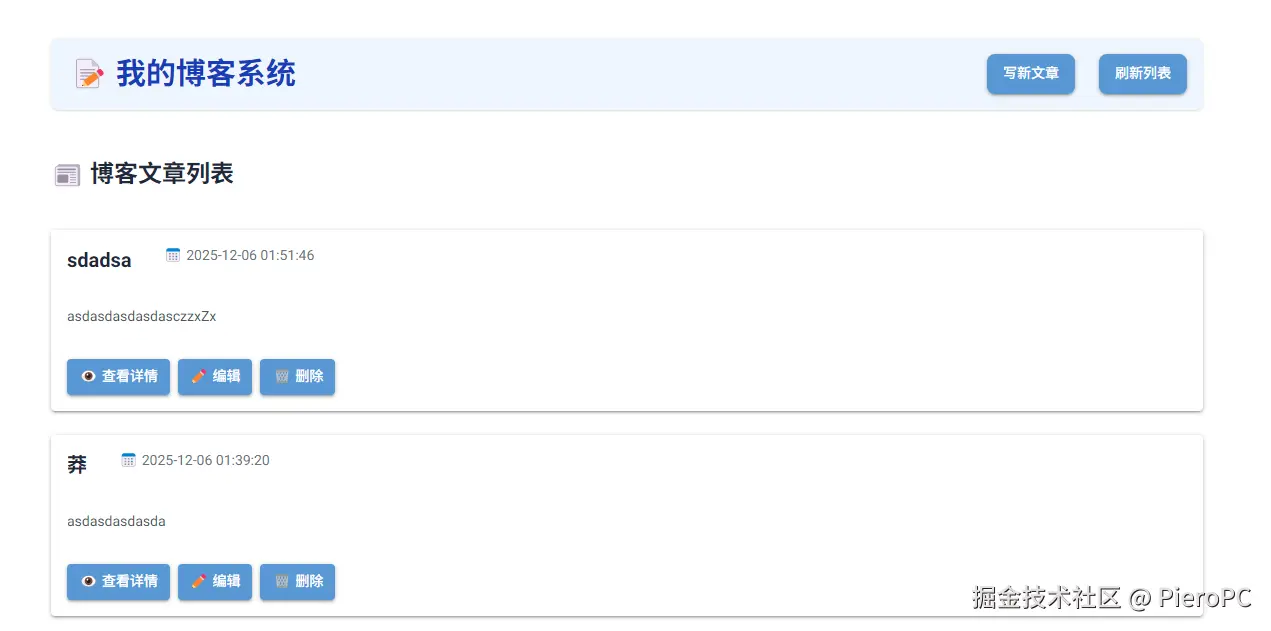Select the 莽 post title

click(x=77, y=465)
